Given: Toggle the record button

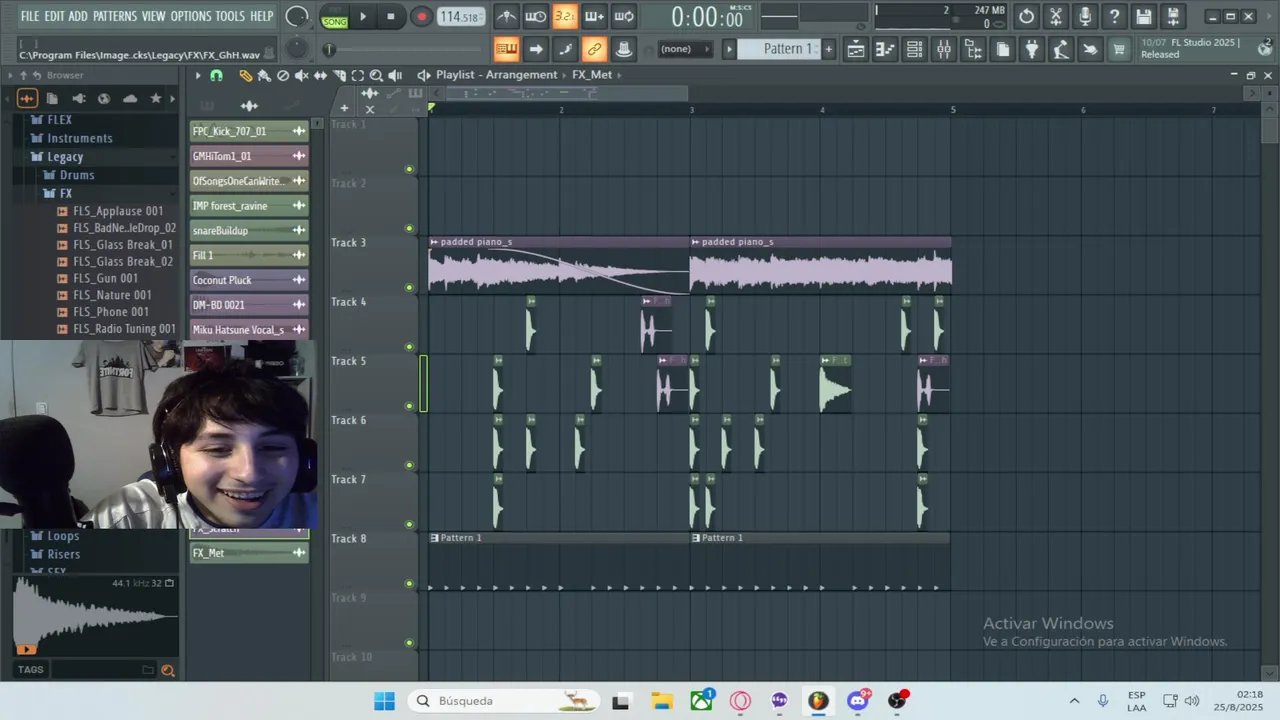Looking at the screenshot, I should click(421, 16).
